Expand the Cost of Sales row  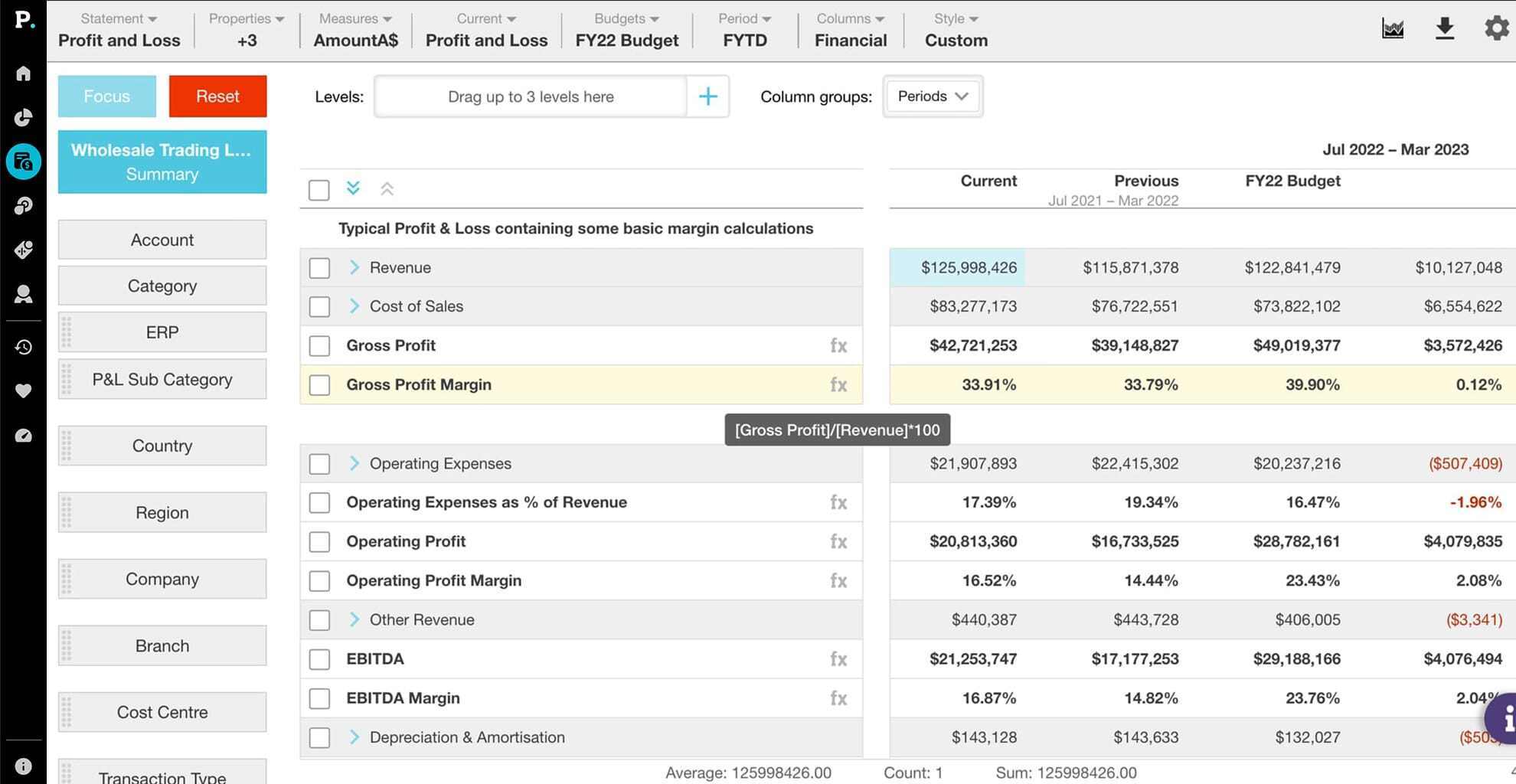(x=354, y=306)
